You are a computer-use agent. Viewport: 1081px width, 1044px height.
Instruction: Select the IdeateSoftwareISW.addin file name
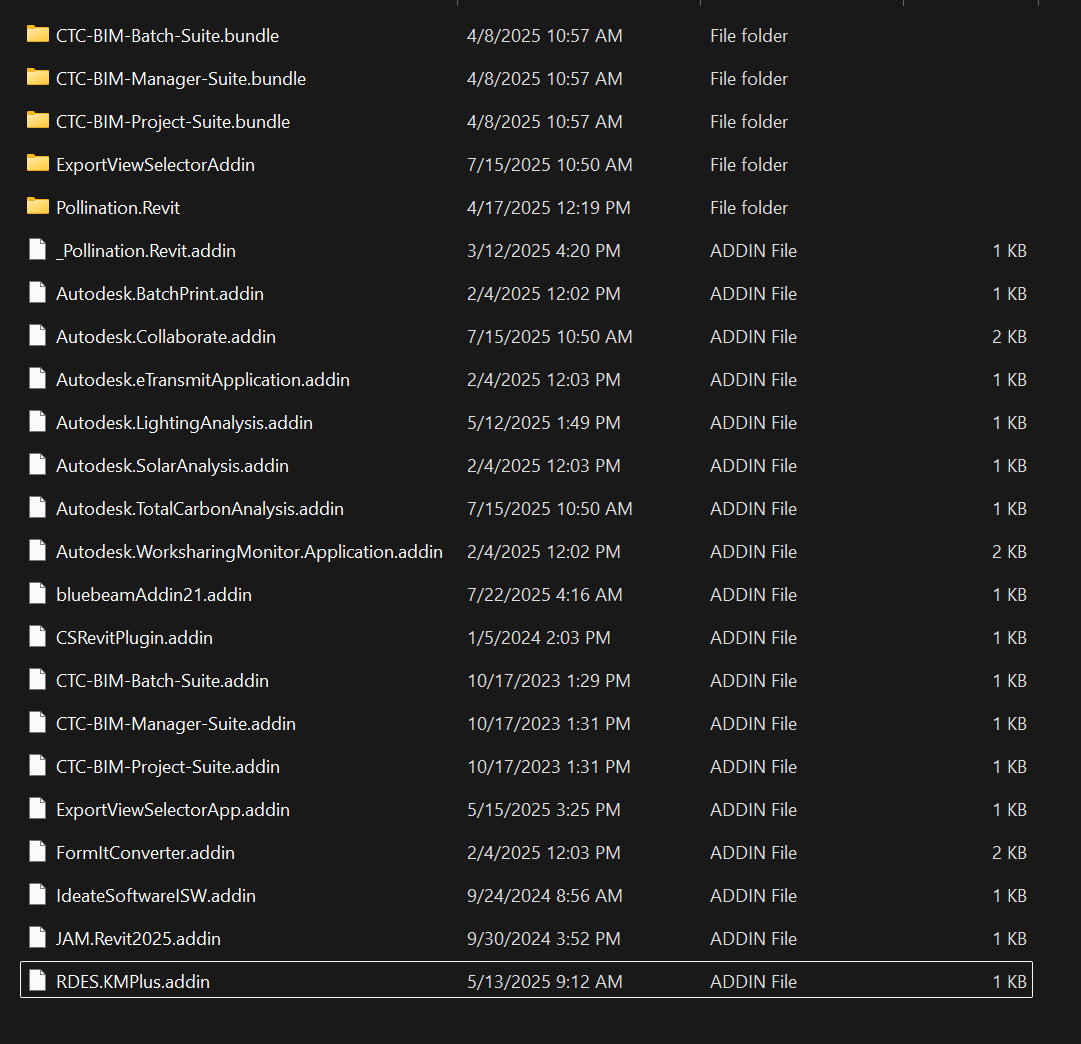(x=156, y=896)
